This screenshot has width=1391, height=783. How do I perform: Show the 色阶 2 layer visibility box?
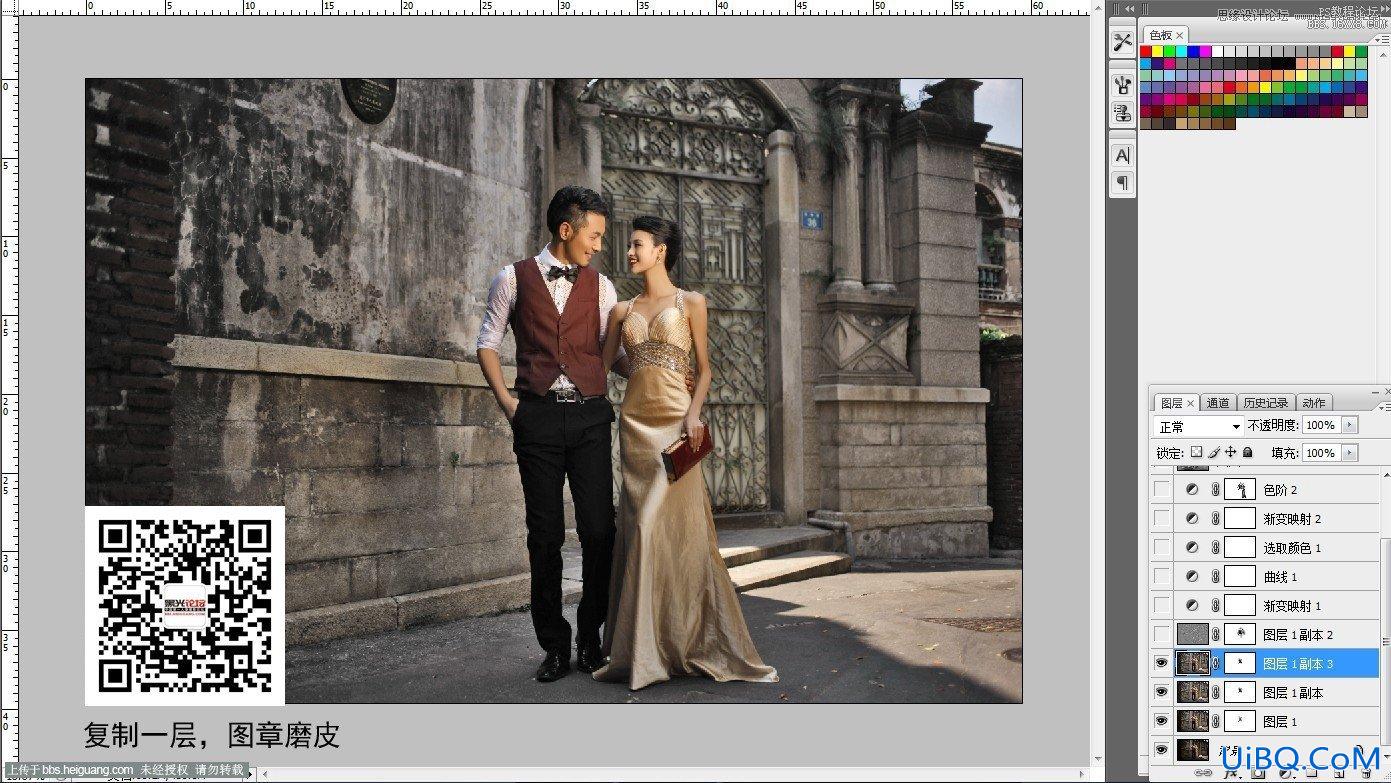click(x=1161, y=490)
